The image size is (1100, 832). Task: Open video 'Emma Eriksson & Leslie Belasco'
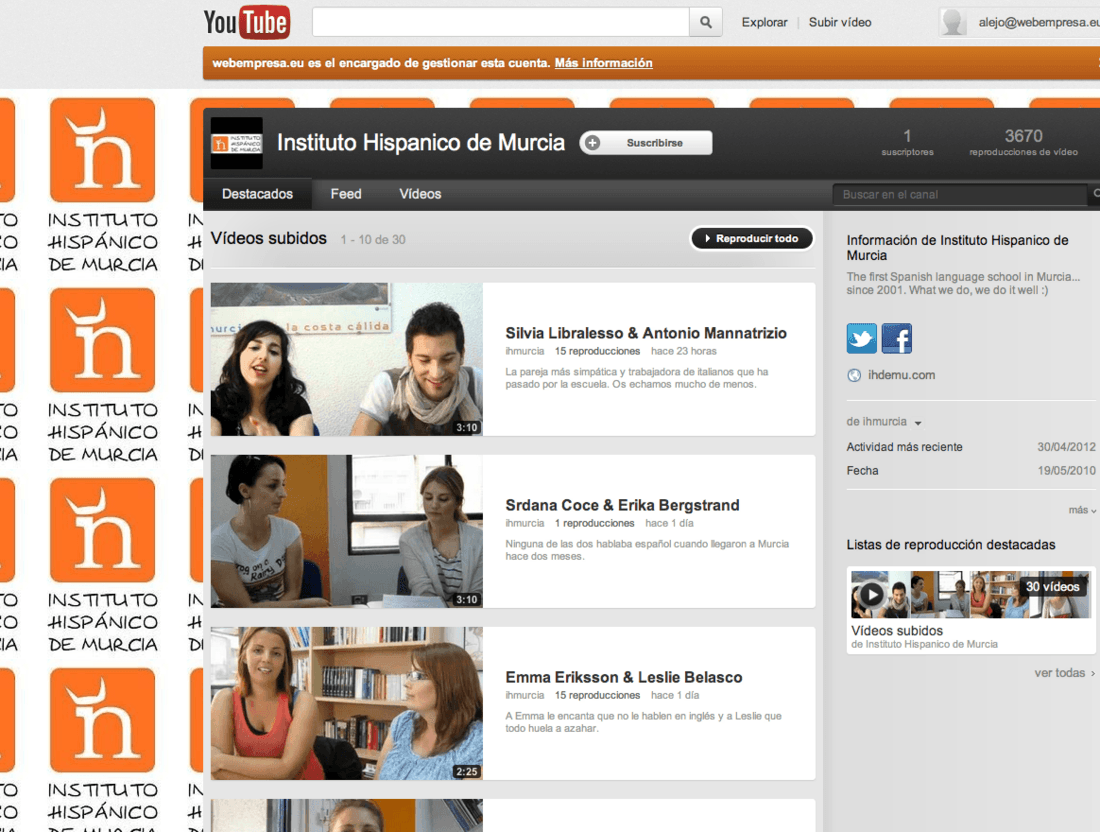[x=624, y=677]
